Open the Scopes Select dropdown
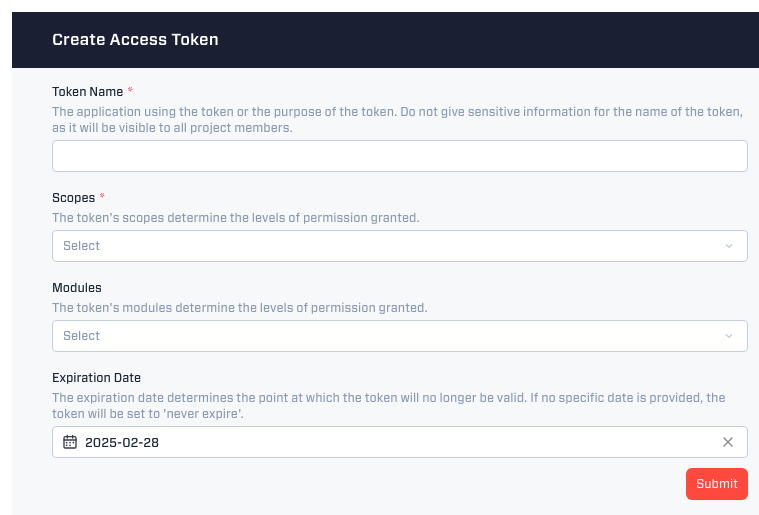 (x=399, y=246)
